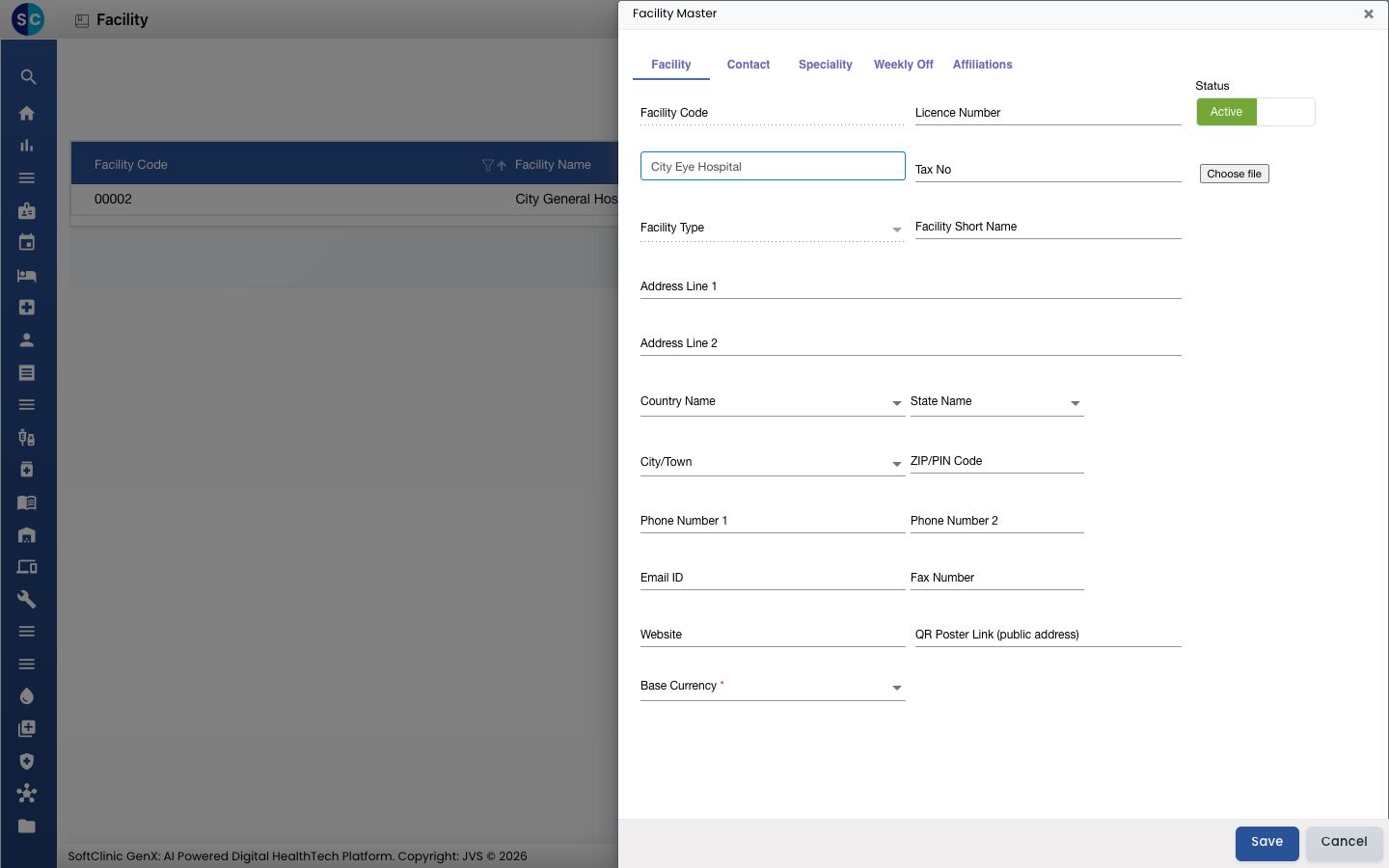The height and width of the screenshot is (868, 1389).
Task: Click the Cancel button
Action: 1345,843
